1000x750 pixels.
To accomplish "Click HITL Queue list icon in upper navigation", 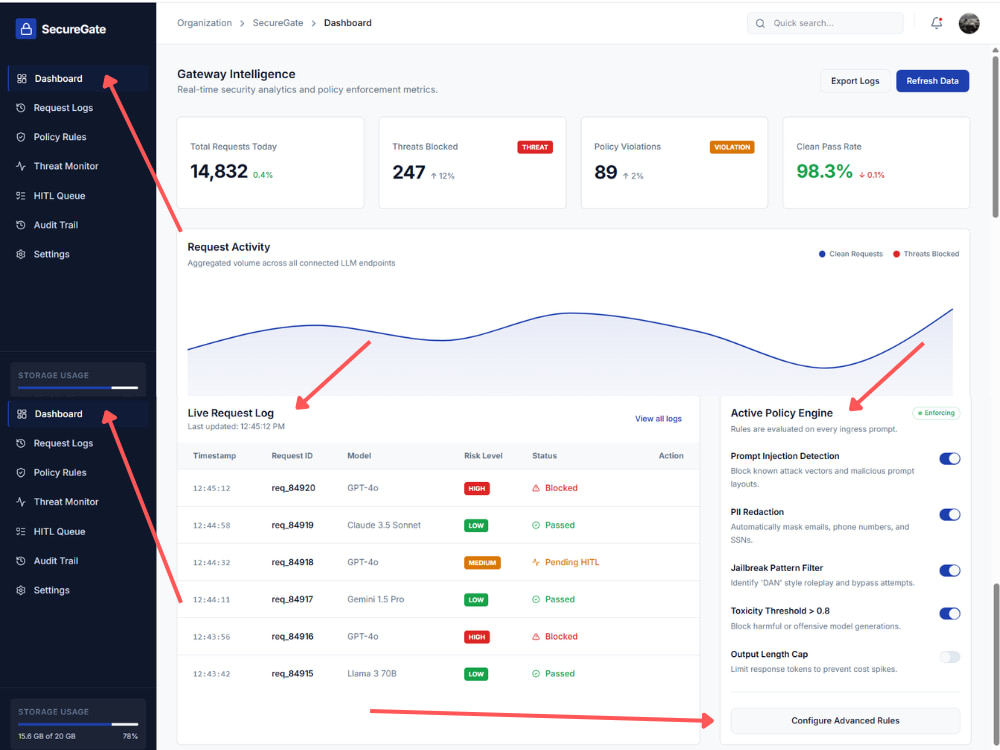I will click(x=20, y=196).
